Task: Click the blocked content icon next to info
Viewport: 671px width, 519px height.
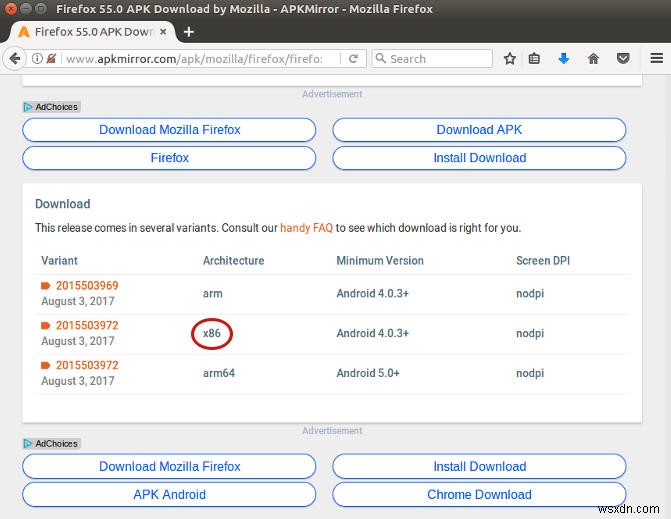Action: click(x=51, y=58)
